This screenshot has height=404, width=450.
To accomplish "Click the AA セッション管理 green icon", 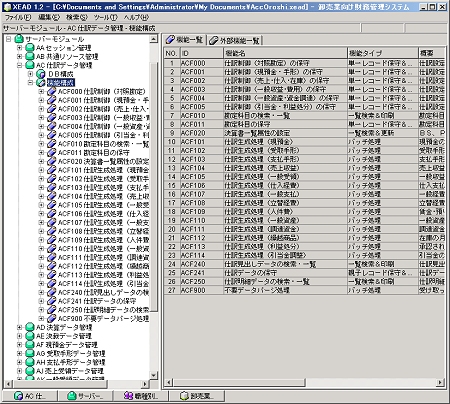I will click(30, 48).
